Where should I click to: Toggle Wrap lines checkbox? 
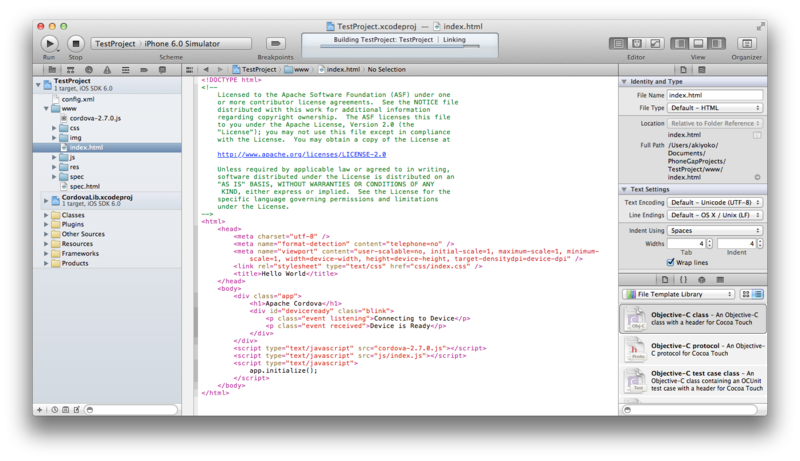pos(670,262)
